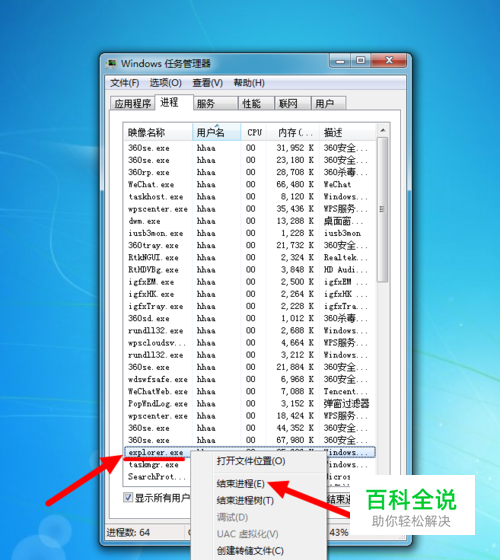Viewport: 500px width, 560px height.
Task: Sort by 描述 column header
Action: 348,132
